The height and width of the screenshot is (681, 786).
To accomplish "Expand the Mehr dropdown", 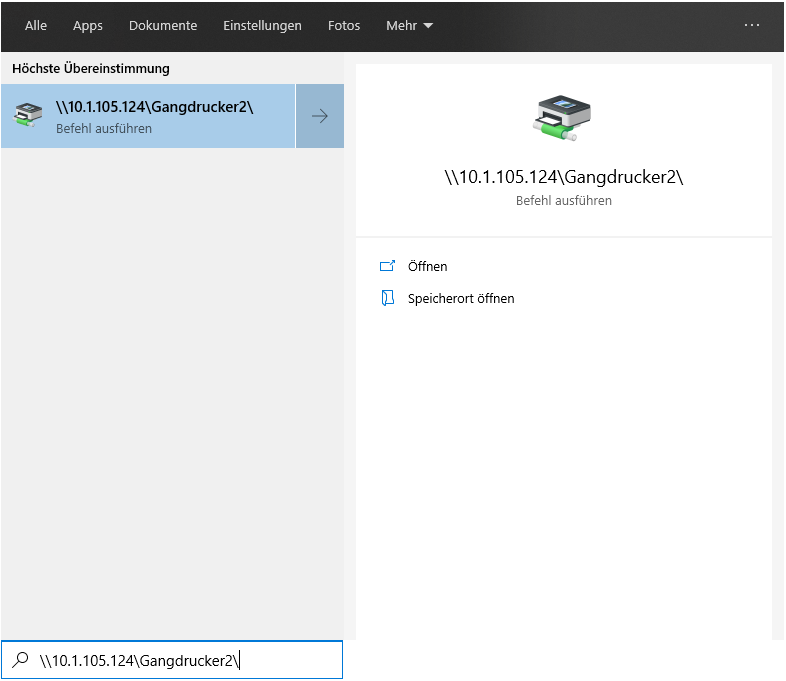I will coord(409,26).
